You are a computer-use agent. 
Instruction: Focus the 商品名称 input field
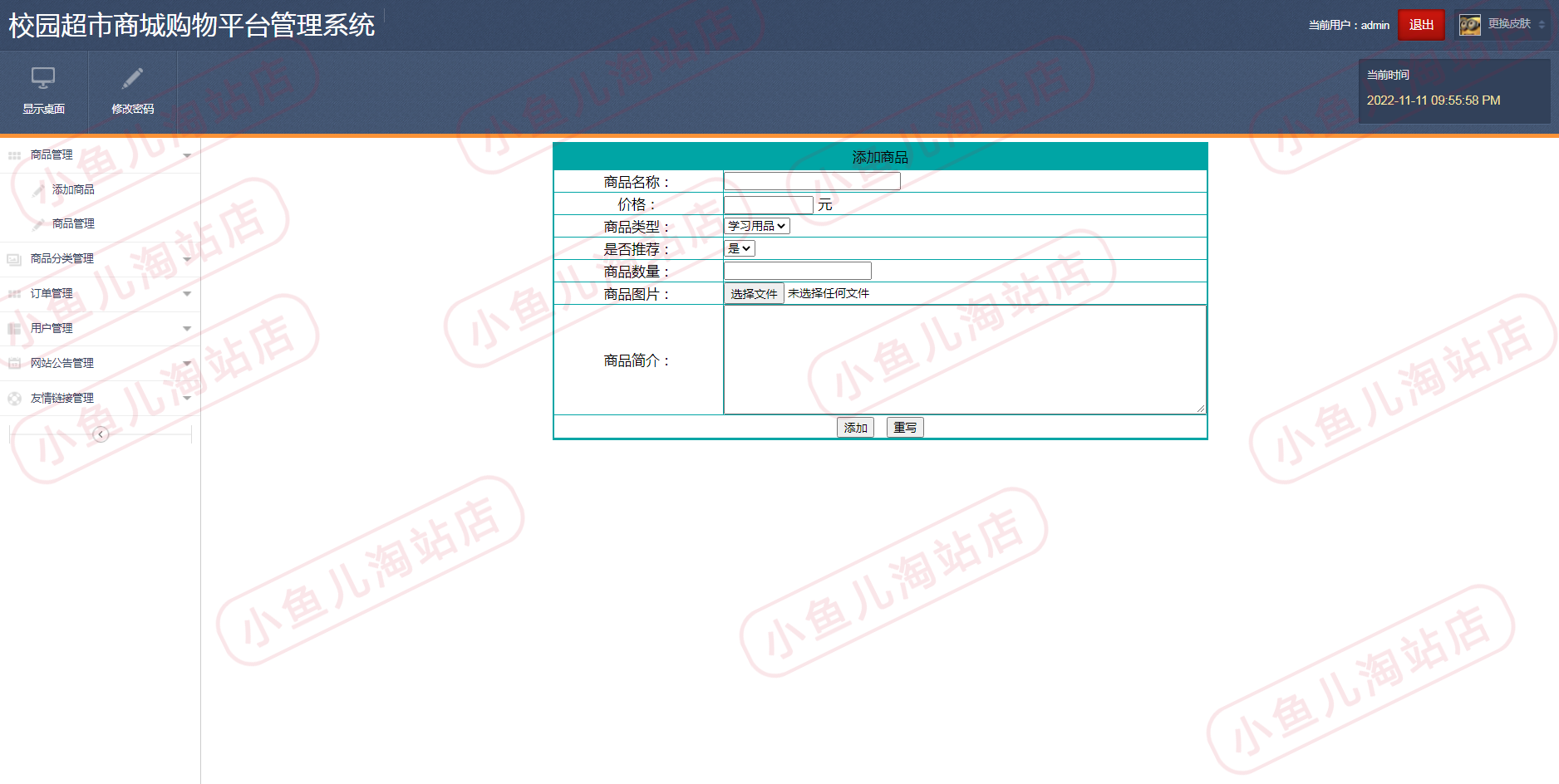(x=812, y=181)
